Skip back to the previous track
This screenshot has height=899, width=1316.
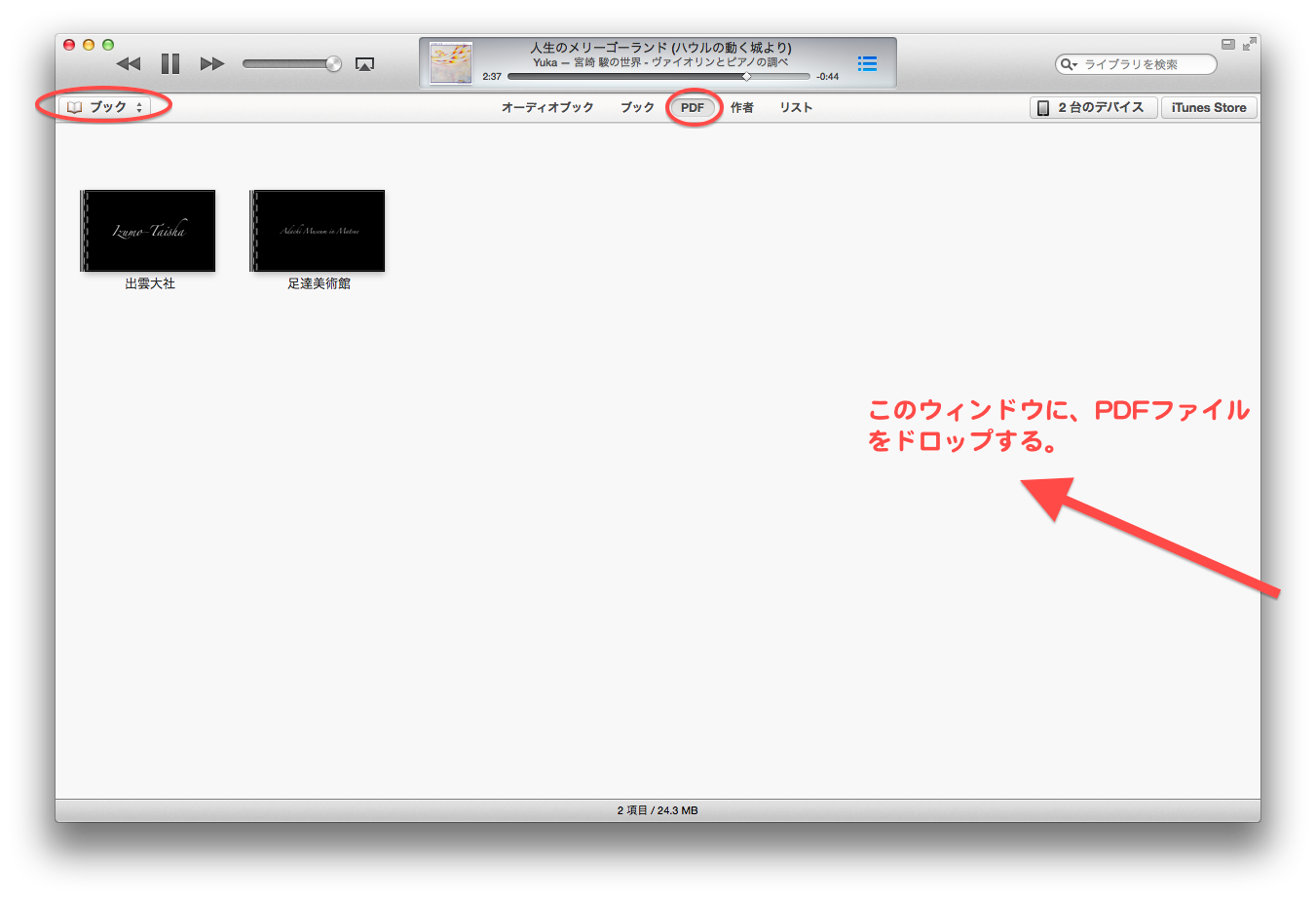[129, 64]
